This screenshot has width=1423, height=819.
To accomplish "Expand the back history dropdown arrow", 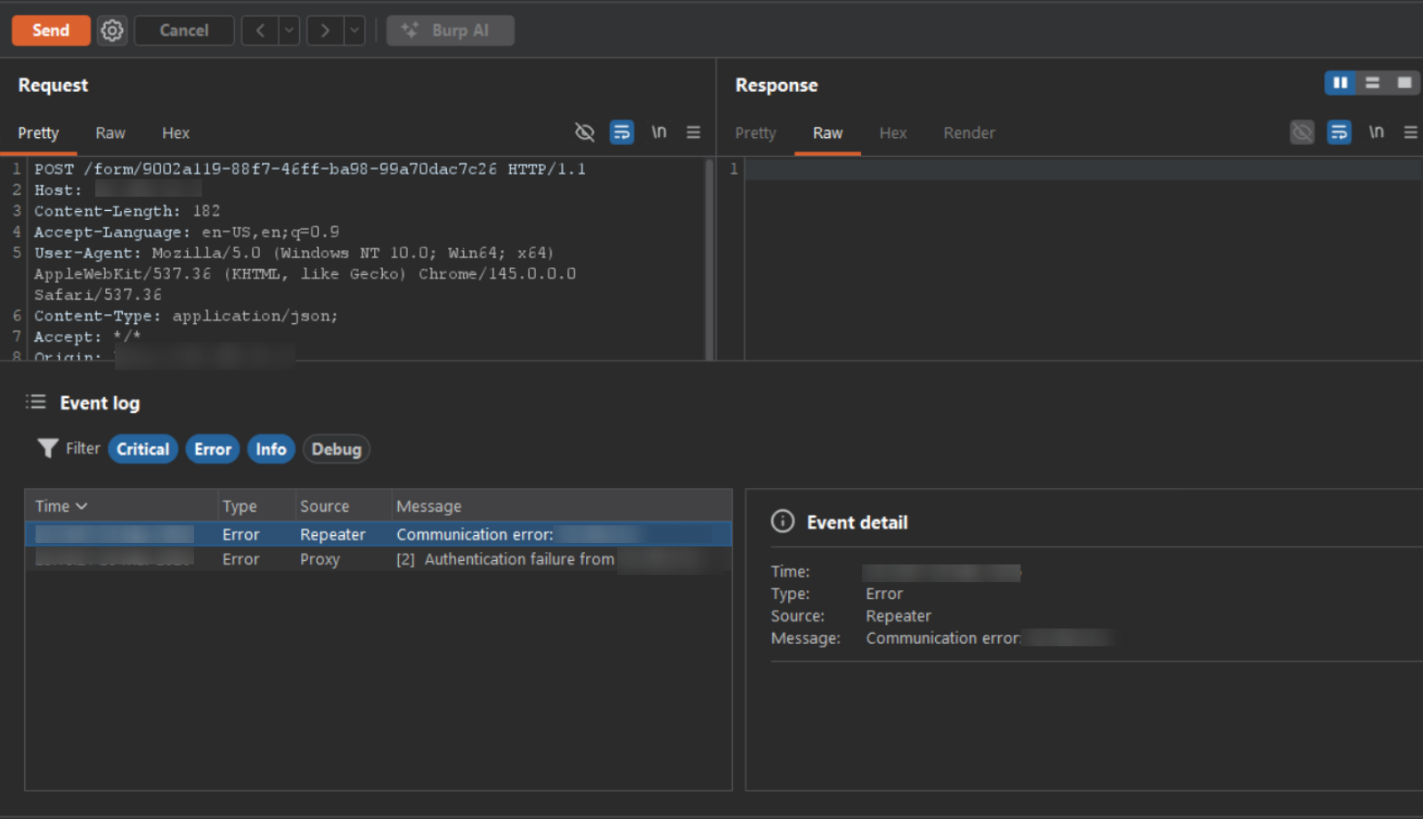I will click(289, 31).
